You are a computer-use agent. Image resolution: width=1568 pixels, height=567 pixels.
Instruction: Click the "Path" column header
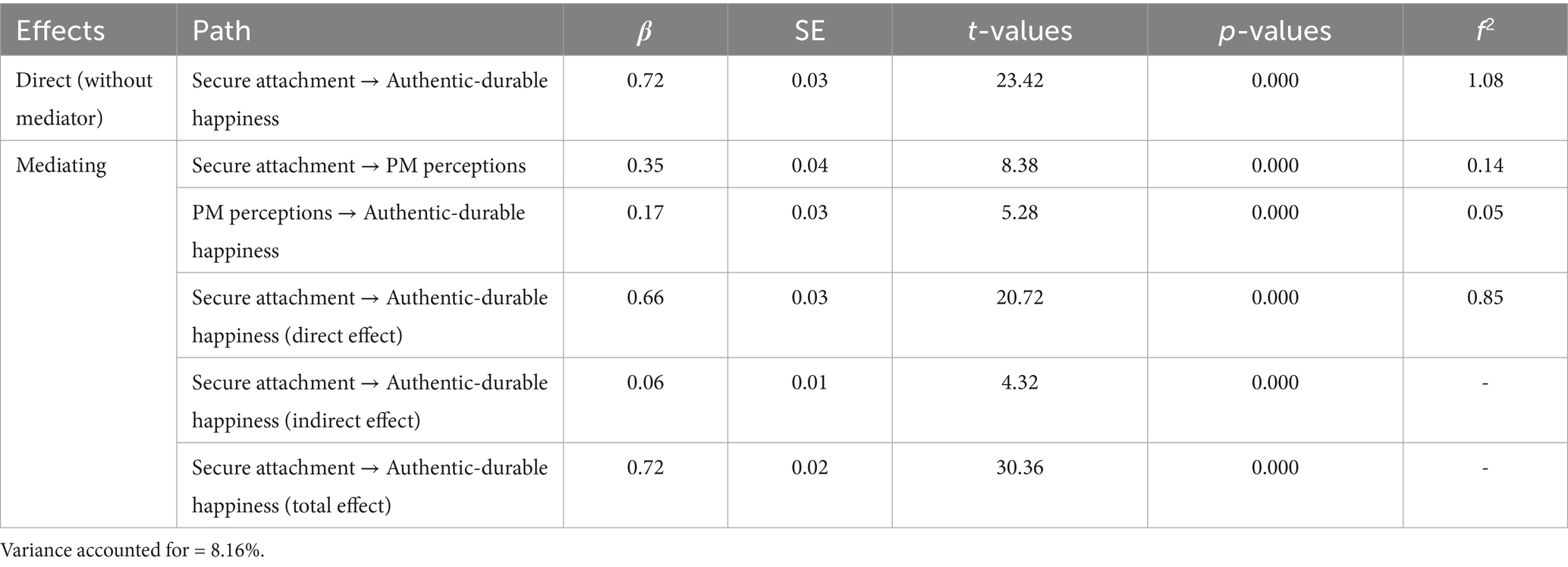pos(222,30)
